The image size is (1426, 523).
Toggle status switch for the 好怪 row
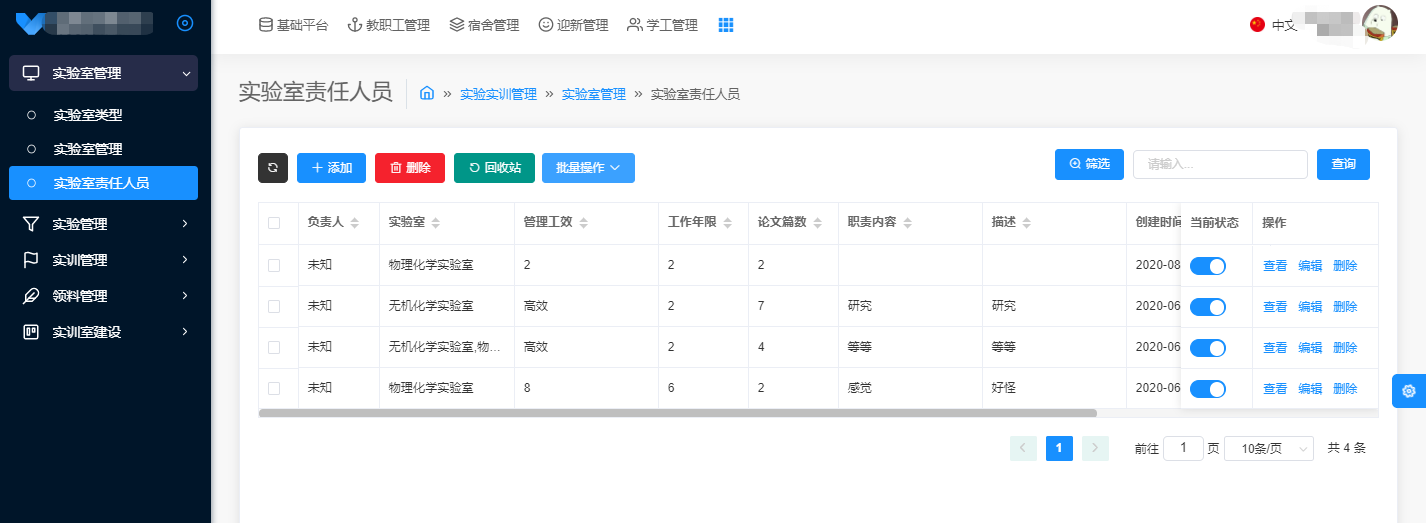[x=1208, y=389]
